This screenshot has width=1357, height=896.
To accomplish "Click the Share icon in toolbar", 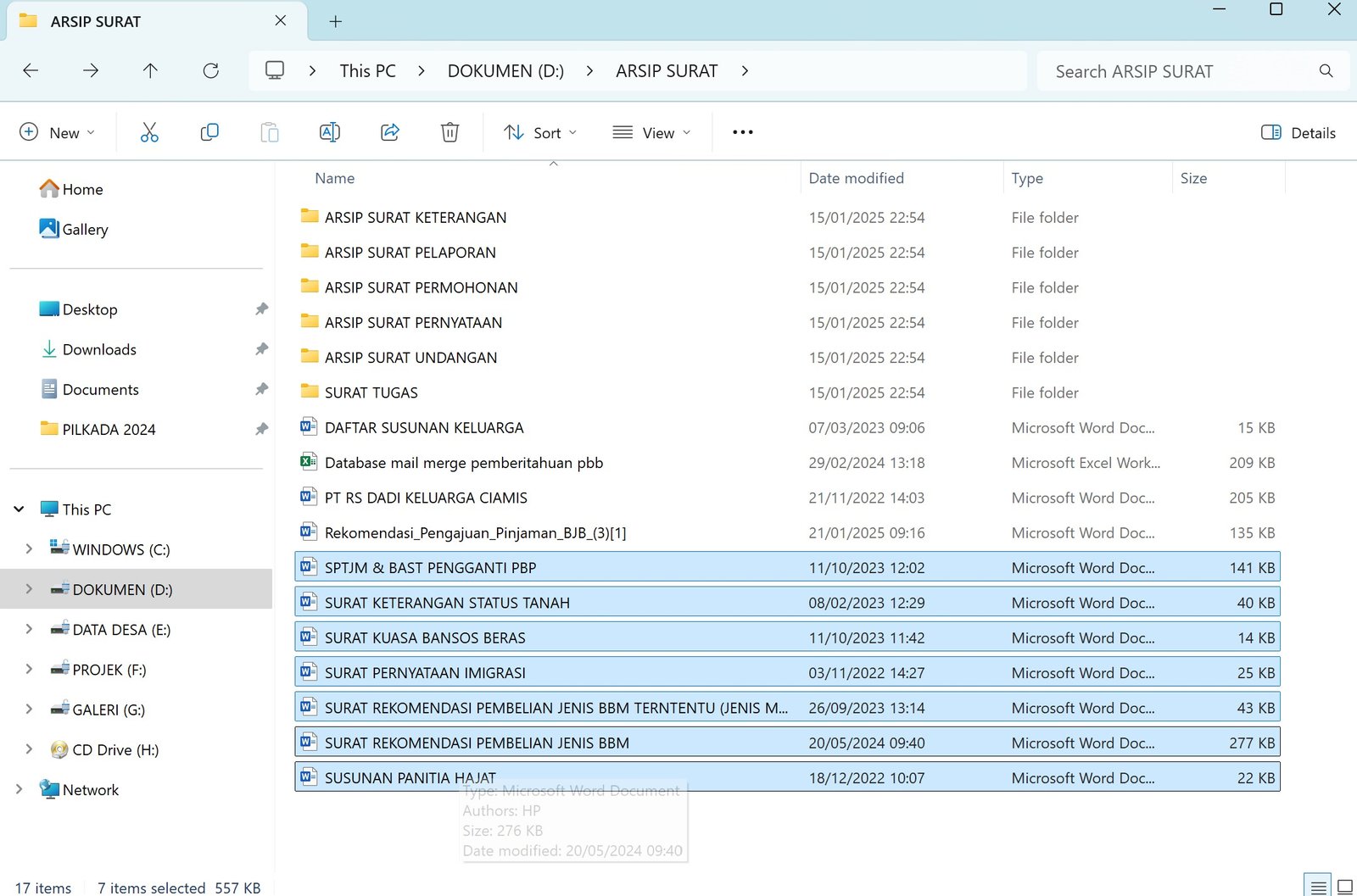I will point(390,132).
